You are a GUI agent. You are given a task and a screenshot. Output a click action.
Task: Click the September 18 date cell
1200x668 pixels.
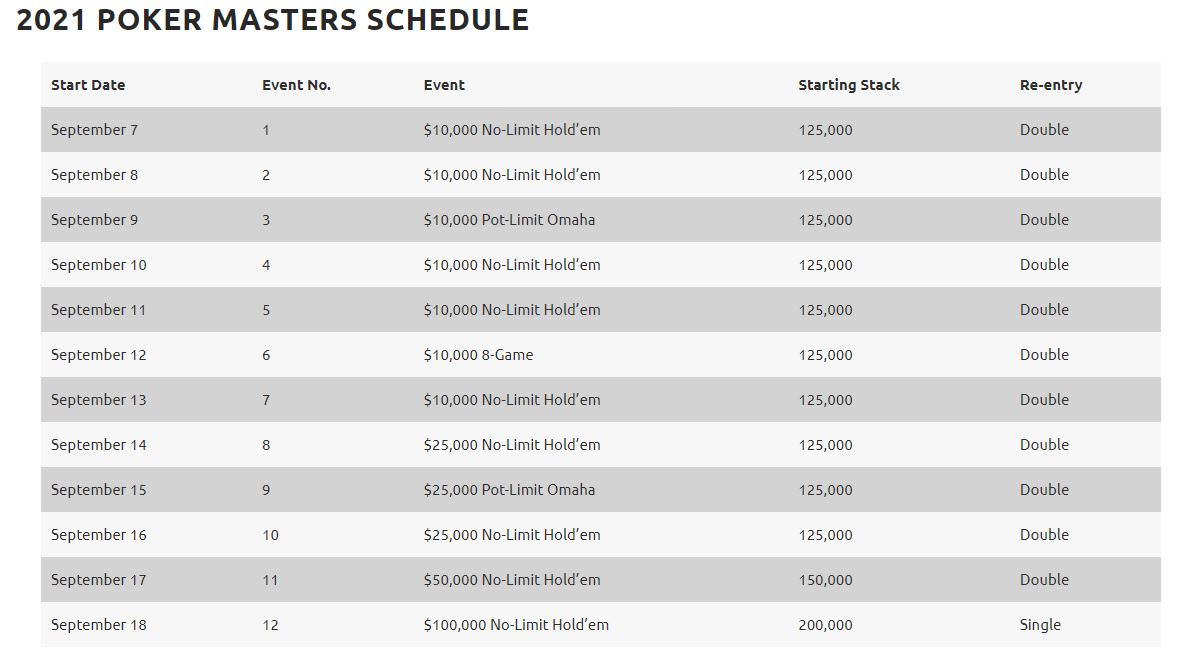coord(99,625)
